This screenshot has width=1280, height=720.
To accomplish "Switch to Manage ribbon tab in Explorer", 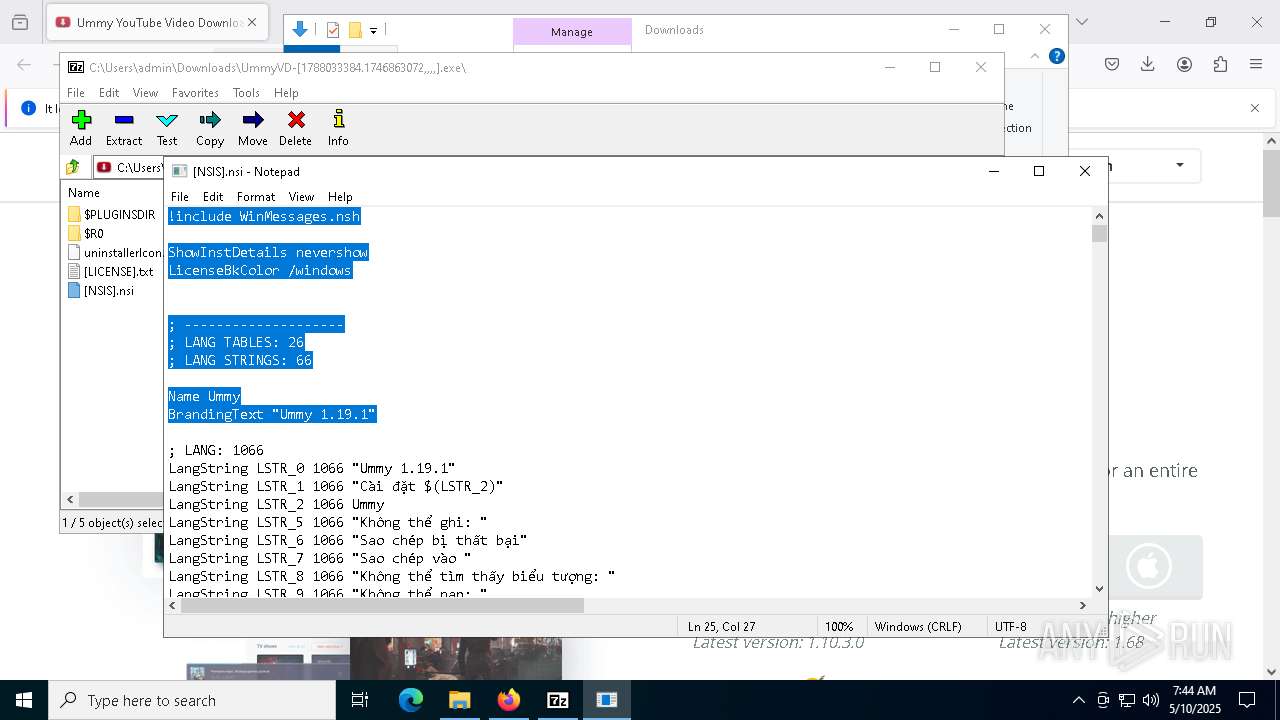I will click(x=572, y=32).
